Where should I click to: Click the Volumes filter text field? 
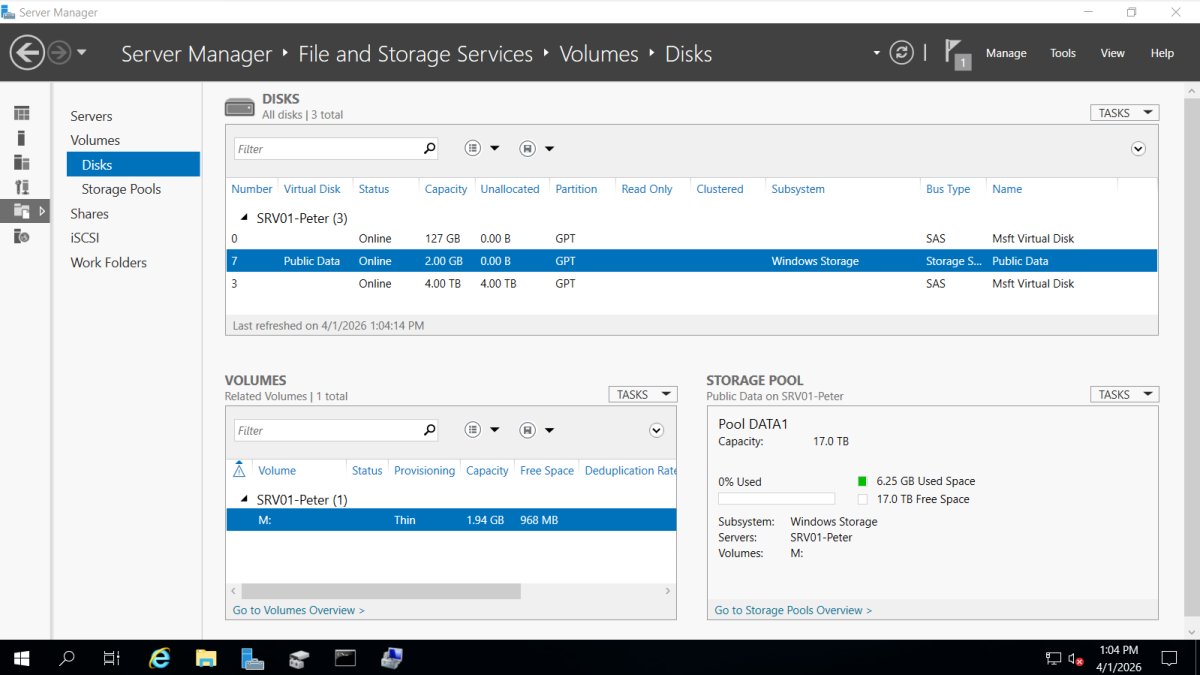click(326, 431)
